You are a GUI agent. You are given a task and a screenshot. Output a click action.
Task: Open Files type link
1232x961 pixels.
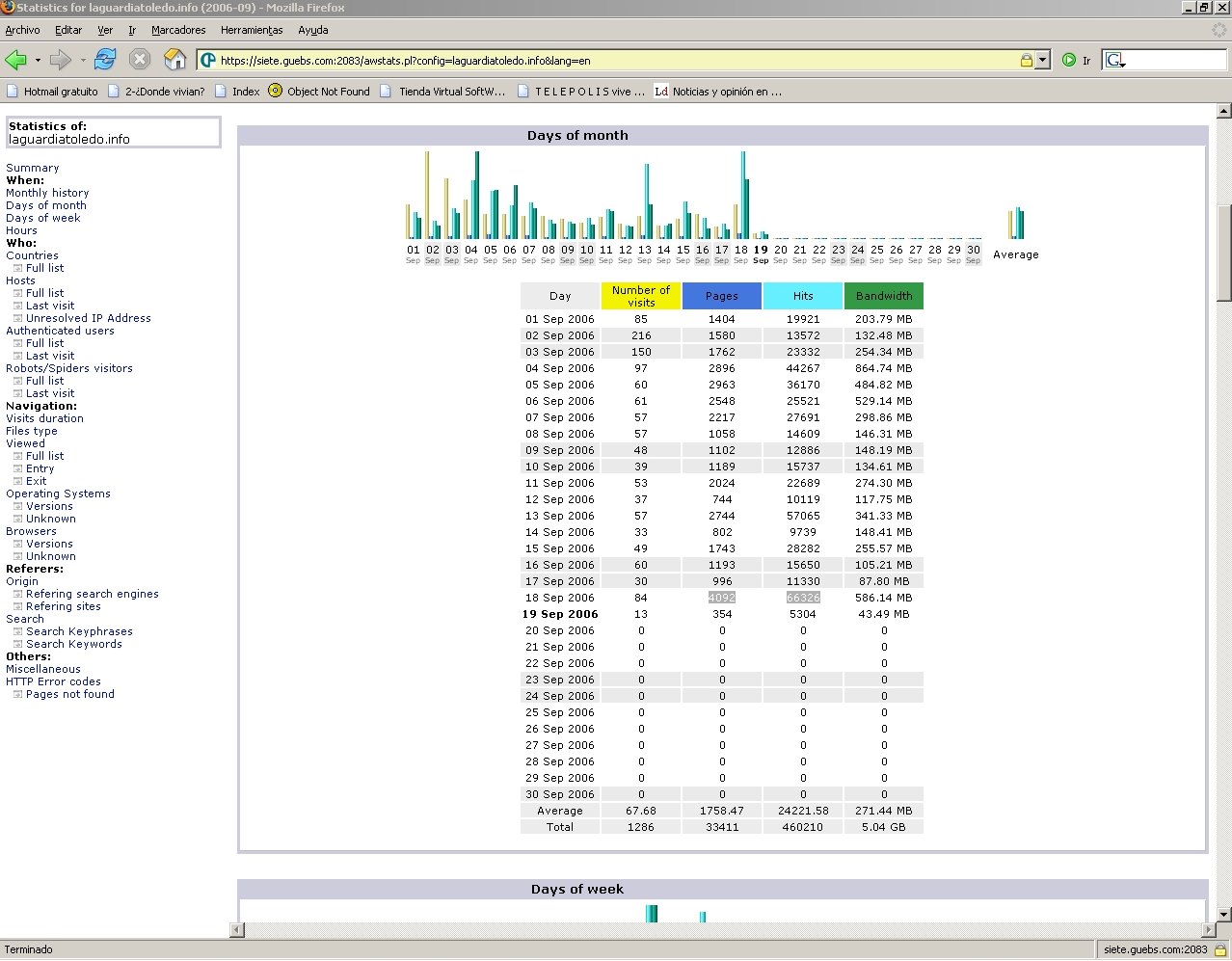click(32, 431)
